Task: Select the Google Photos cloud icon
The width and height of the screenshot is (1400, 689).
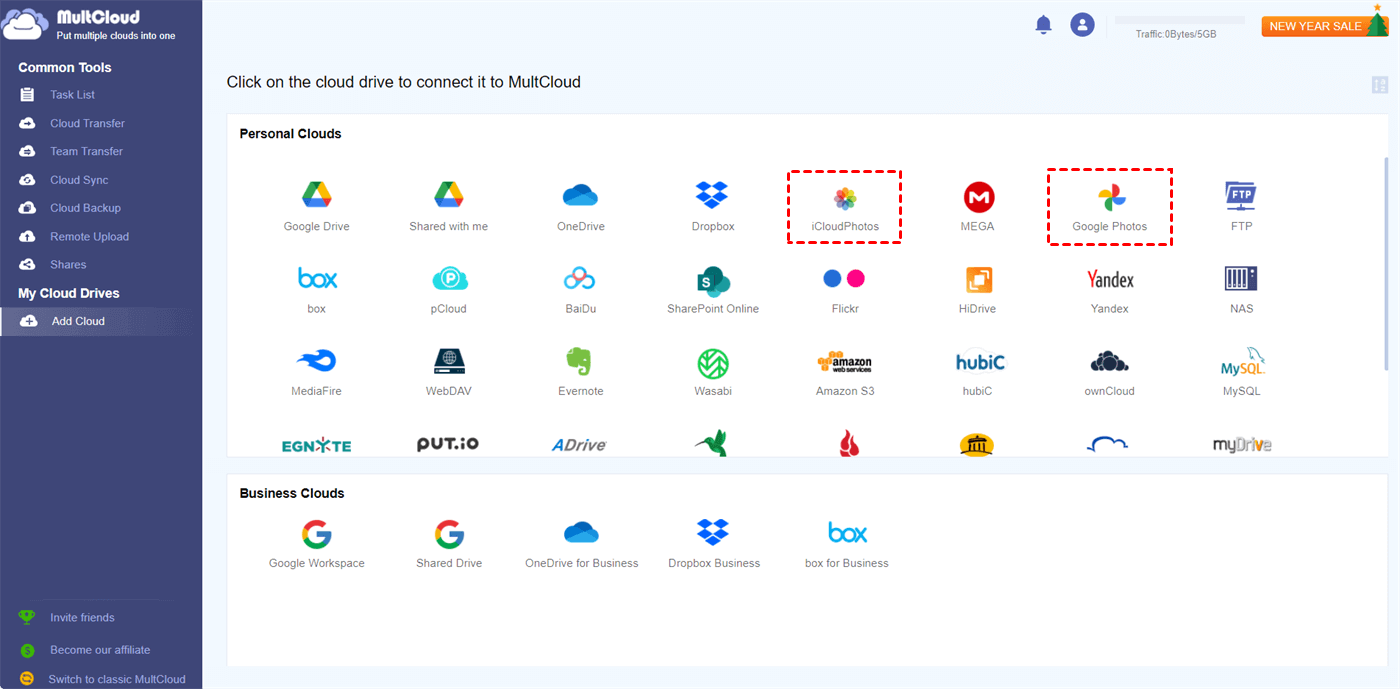Action: coord(1110,207)
